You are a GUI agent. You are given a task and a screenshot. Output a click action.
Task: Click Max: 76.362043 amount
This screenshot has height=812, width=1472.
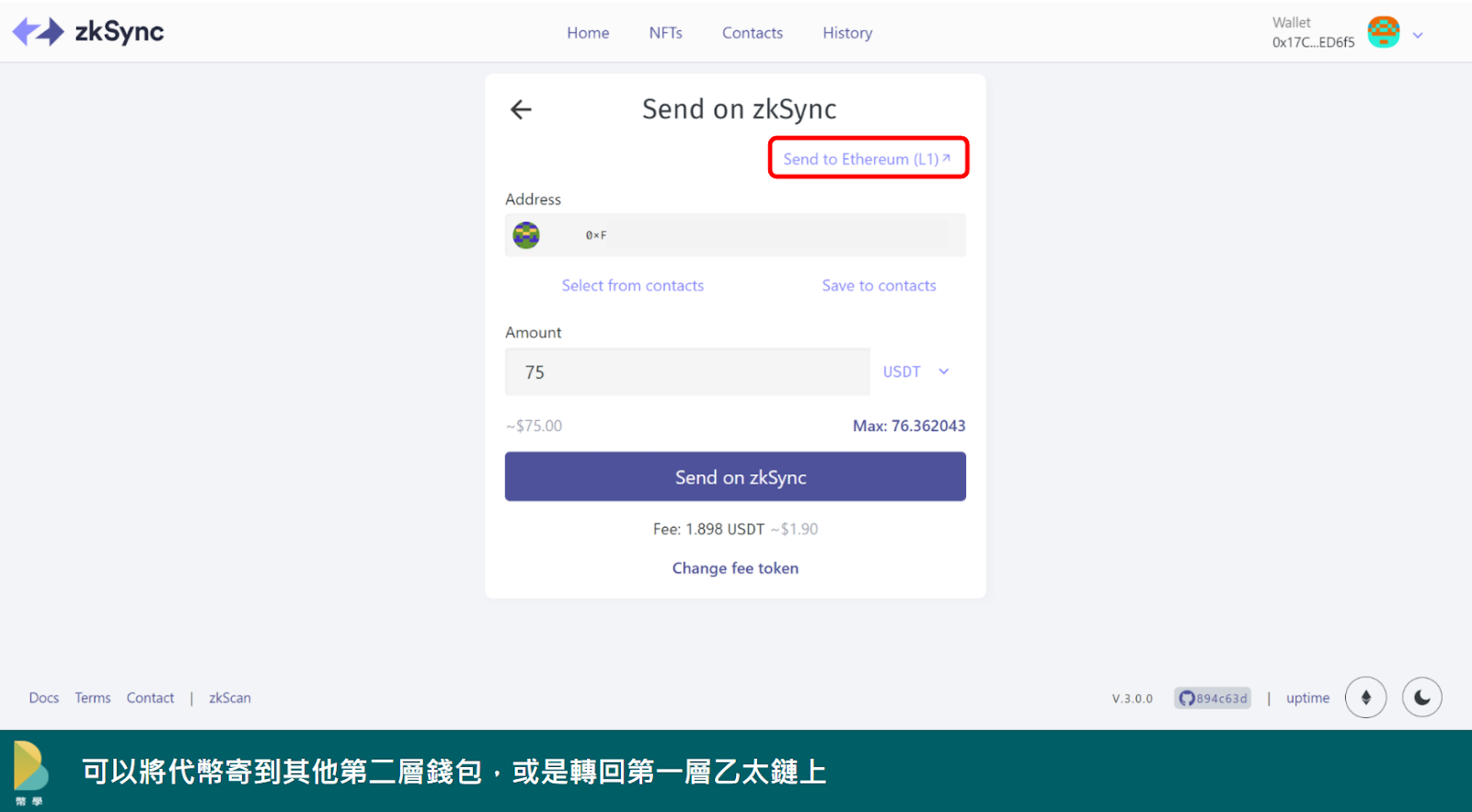pos(909,426)
